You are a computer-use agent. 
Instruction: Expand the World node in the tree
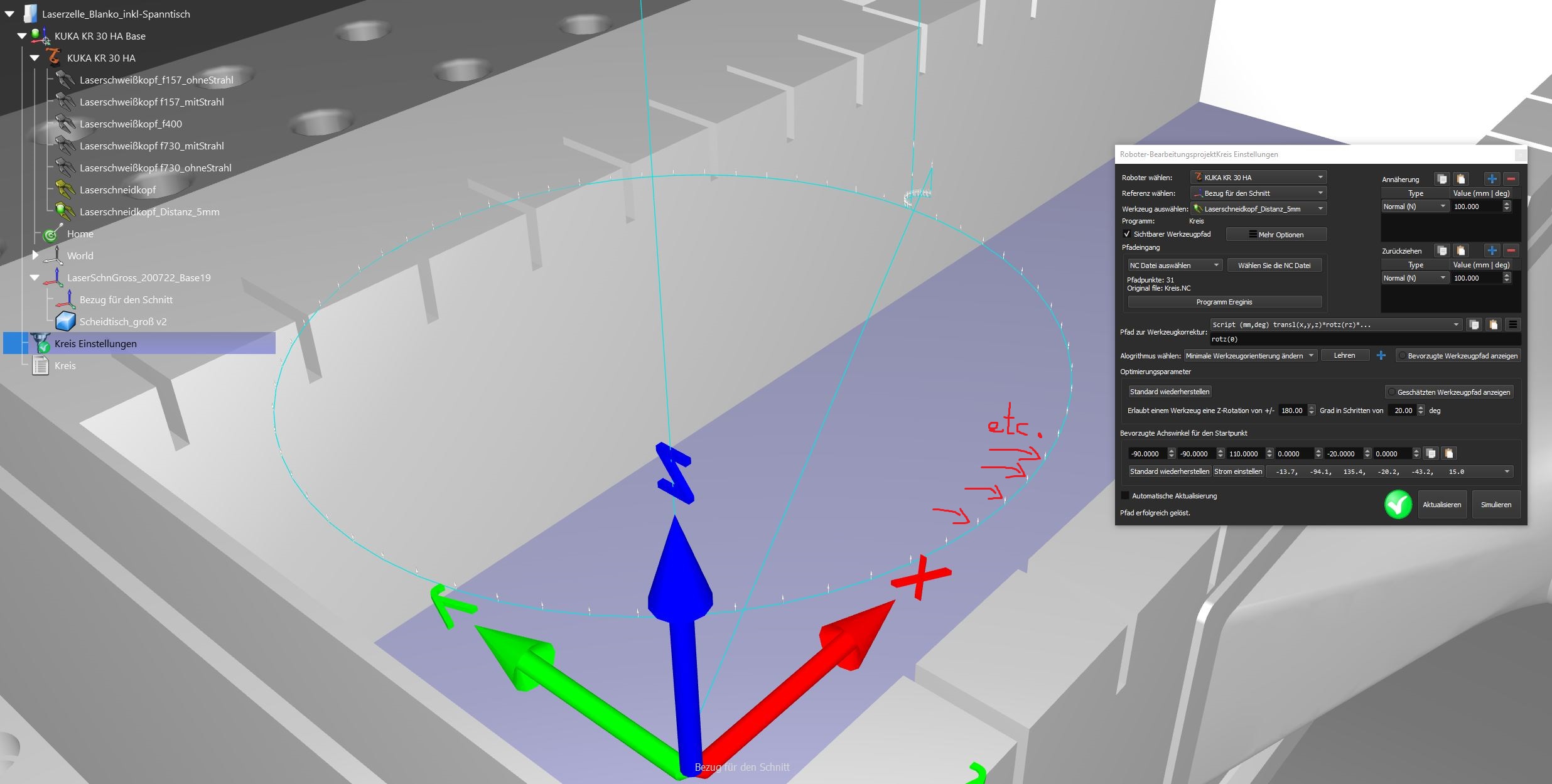pos(35,255)
